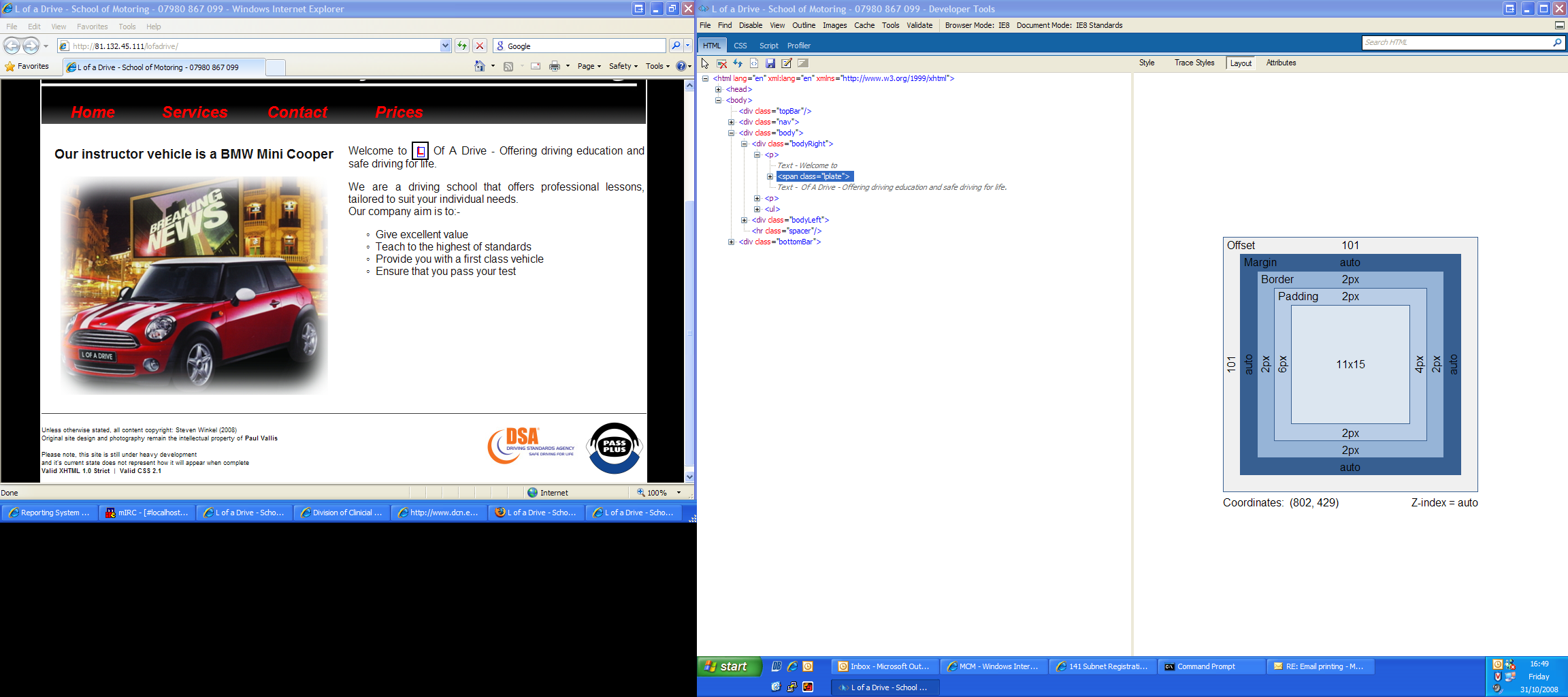
Task: Click the Contact link in the site navigation
Action: pyautogui.click(x=298, y=112)
